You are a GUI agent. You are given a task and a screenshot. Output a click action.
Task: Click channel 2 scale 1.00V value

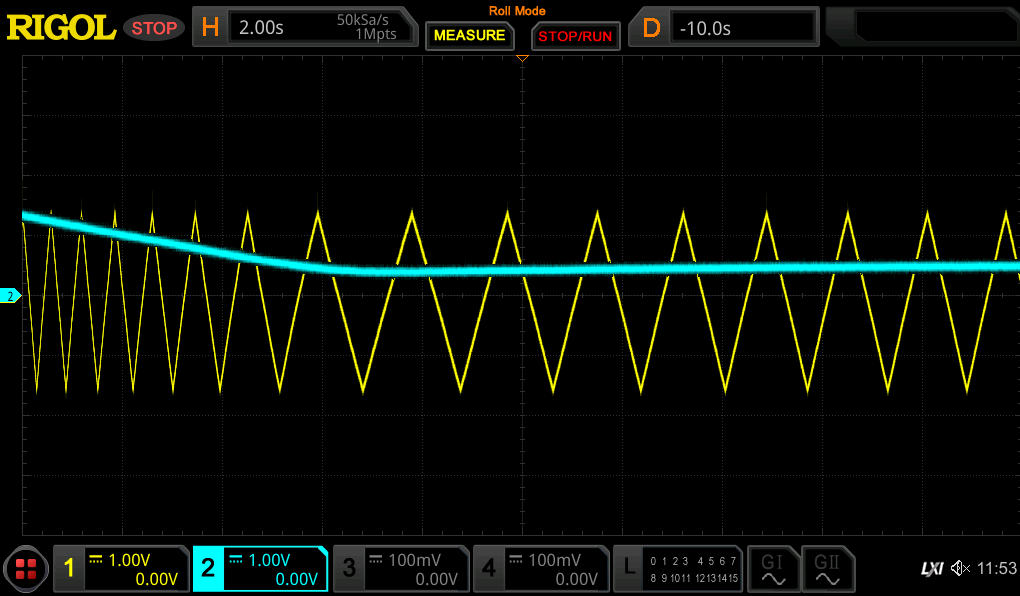pos(269,560)
